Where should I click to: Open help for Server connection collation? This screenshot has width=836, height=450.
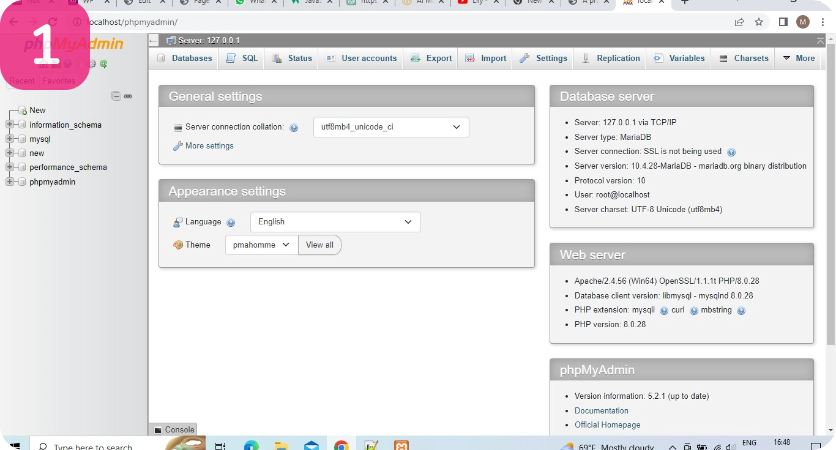[x=294, y=127]
